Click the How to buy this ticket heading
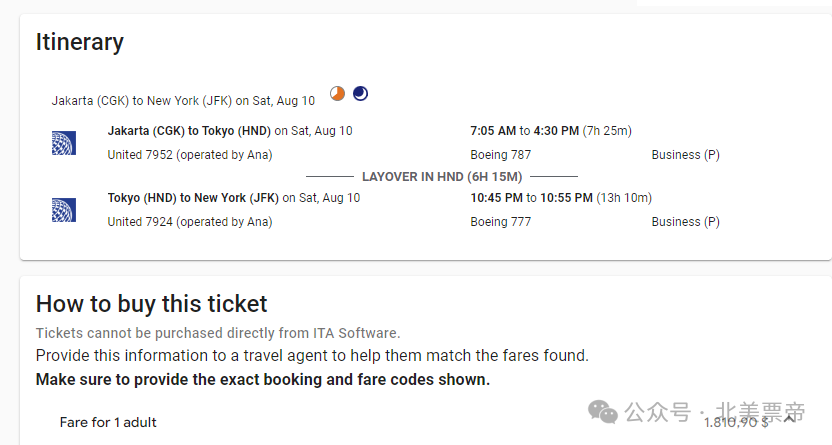This screenshot has height=445, width=832. [151, 304]
